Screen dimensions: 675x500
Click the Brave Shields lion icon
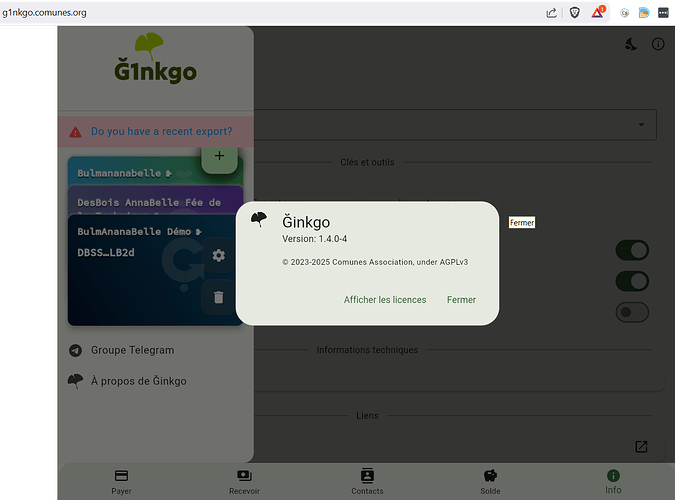tap(575, 13)
